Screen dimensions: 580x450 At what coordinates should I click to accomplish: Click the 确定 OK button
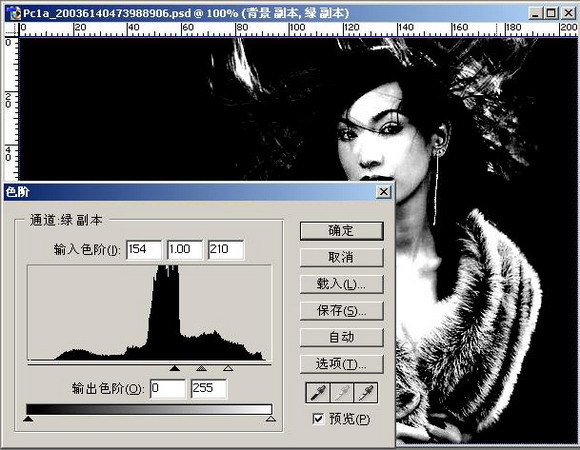[x=341, y=231]
